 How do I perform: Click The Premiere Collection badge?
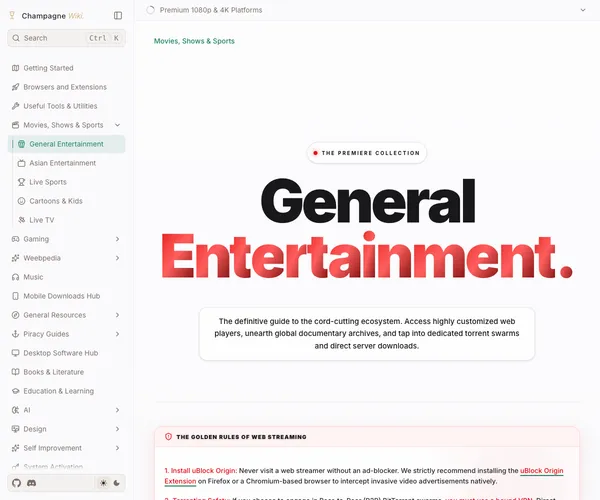point(367,153)
